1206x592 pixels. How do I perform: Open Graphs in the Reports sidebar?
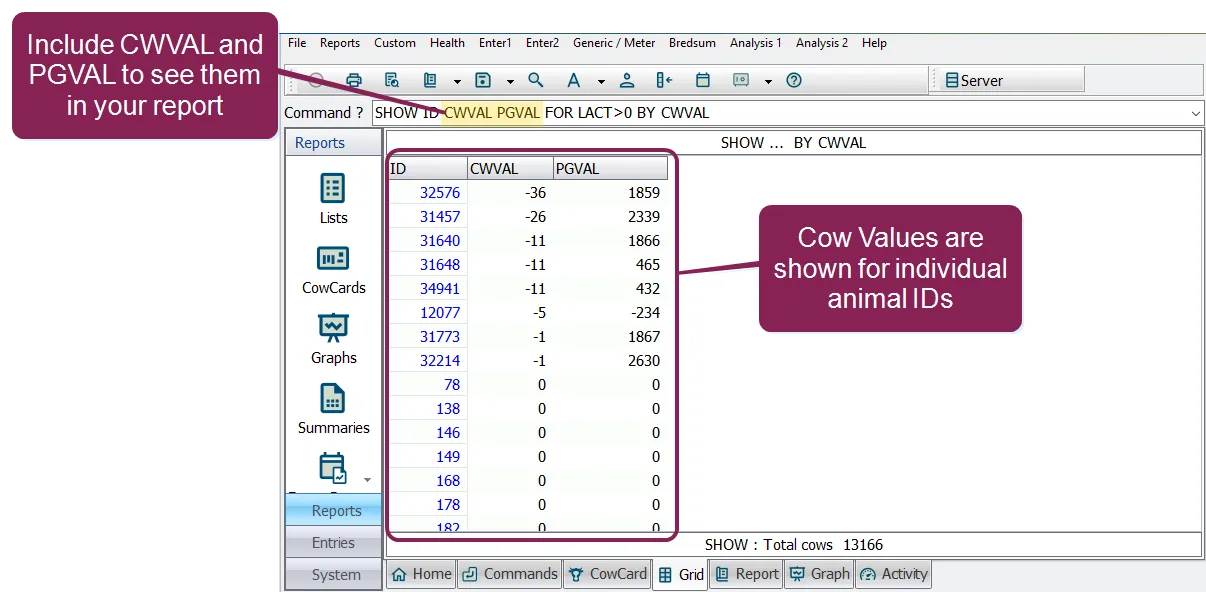[333, 340]
